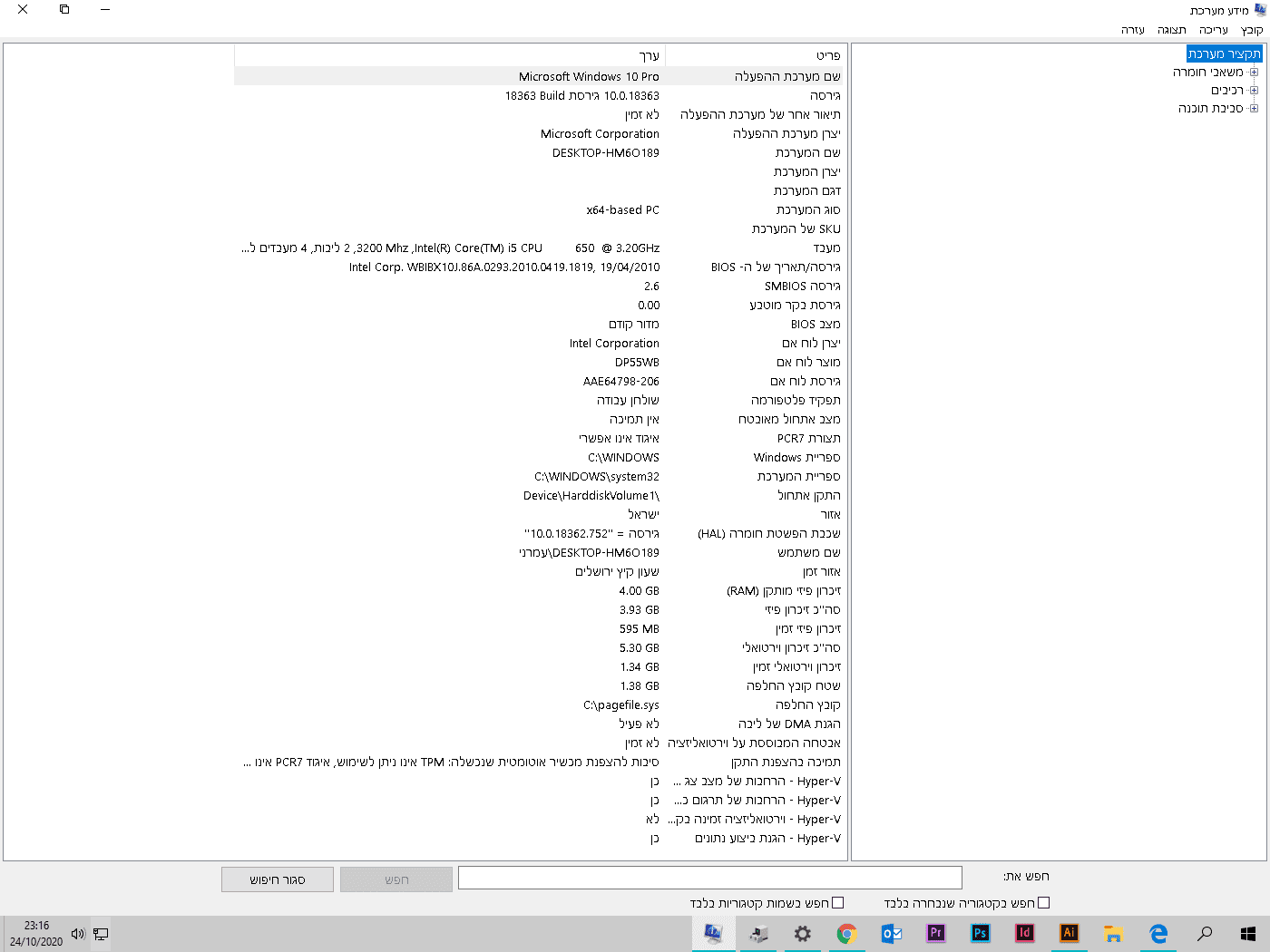Viewport: 1270px width, 952px height.
Task: Expand the משאבי חומרה tree node
Action: tap(1254, 72)
